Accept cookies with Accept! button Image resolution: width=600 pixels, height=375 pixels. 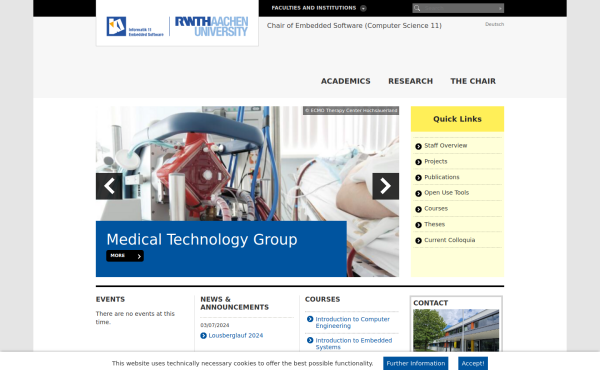[473, 364]
